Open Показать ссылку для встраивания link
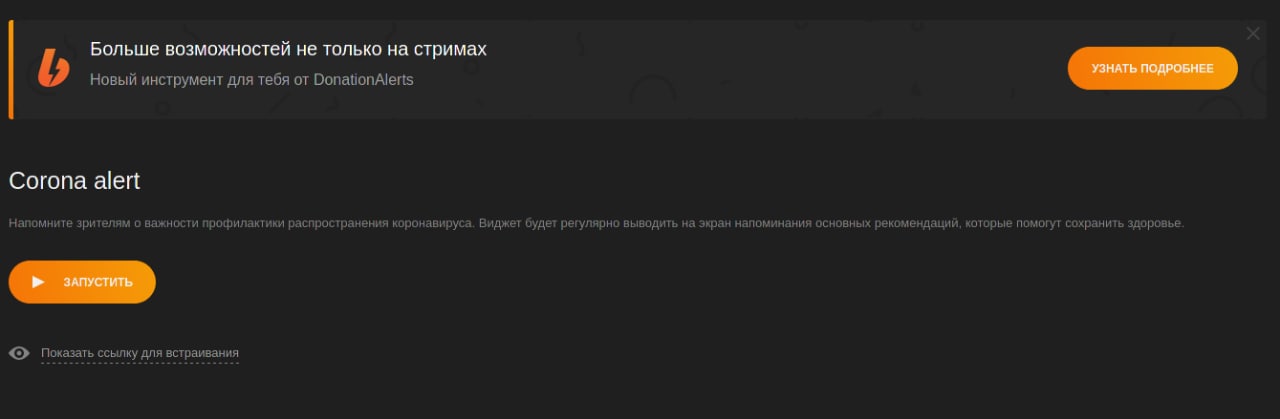Viewport: 1280px width, 419px height. pos(140,353)
